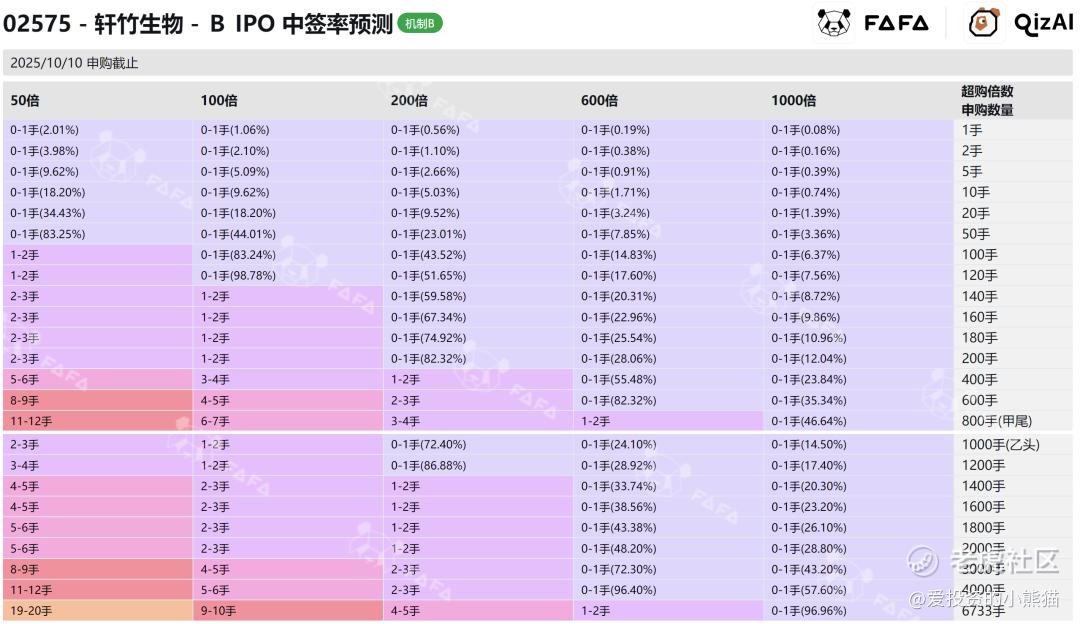The height and width of the screenshot is (624, 1080).
Task: Select the 600倍 column header
Action: click(599, 100)
